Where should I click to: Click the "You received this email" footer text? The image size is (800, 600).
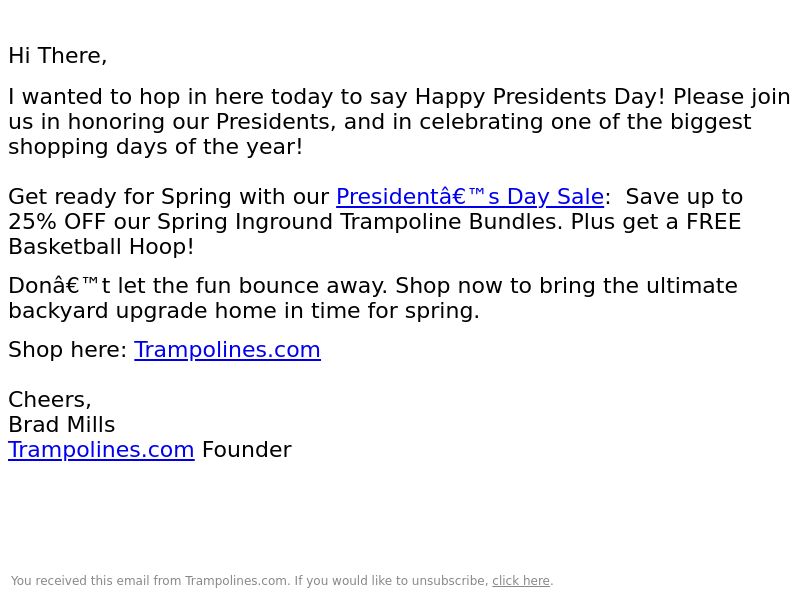click(95, 581)
